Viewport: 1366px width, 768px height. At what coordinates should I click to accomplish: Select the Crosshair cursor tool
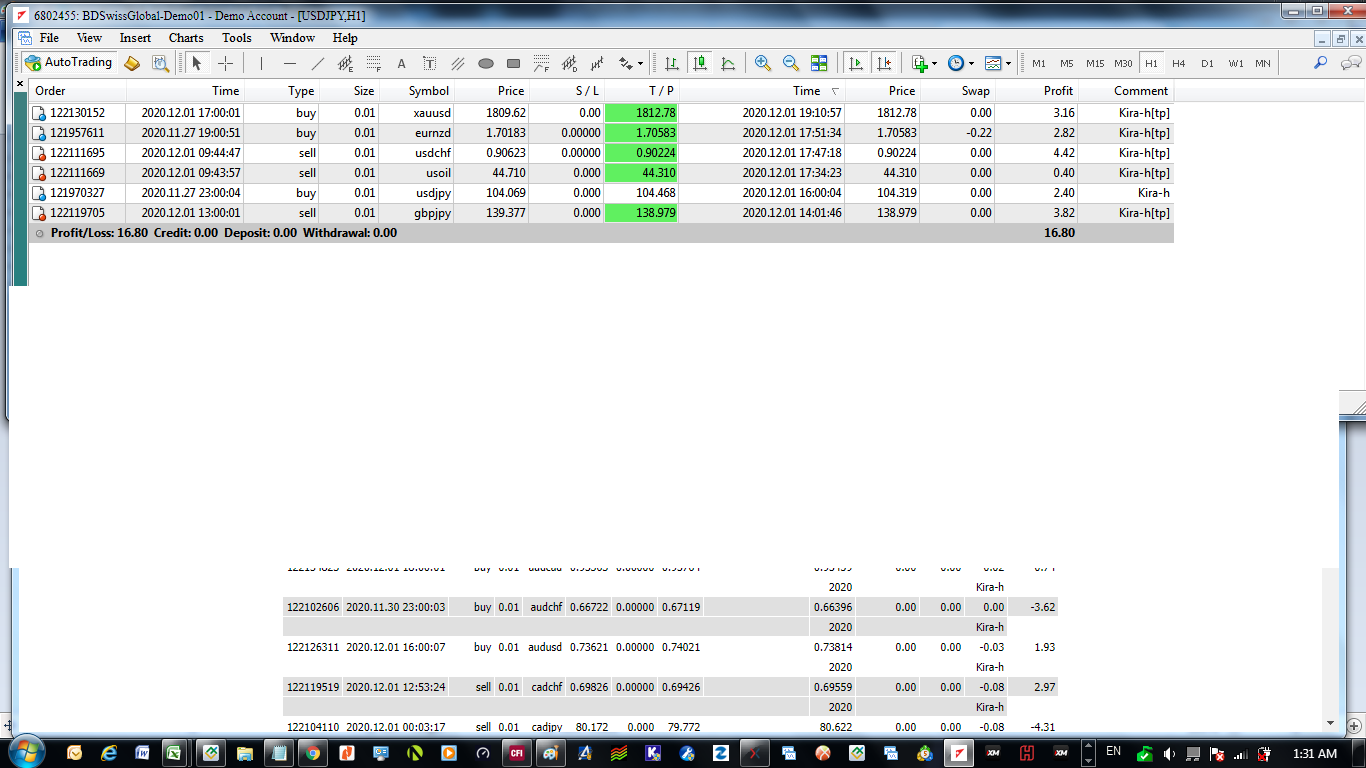(x=225, y=63)
